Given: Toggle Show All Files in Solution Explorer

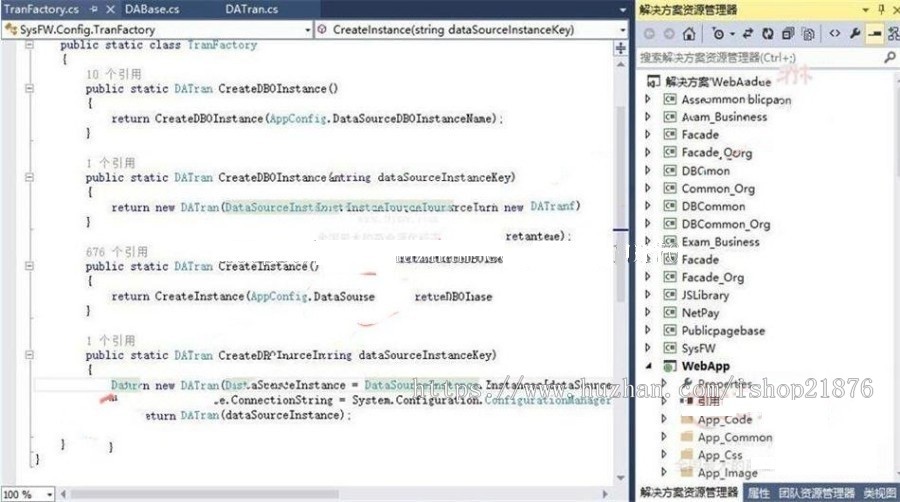Looking at the screenshot, I should 808,34.
